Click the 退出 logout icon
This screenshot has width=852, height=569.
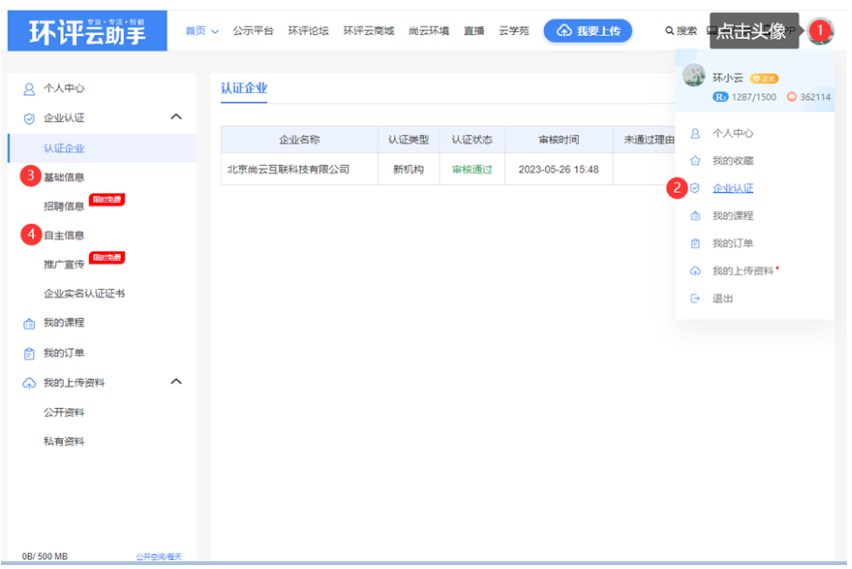click(x=695, y=299)
